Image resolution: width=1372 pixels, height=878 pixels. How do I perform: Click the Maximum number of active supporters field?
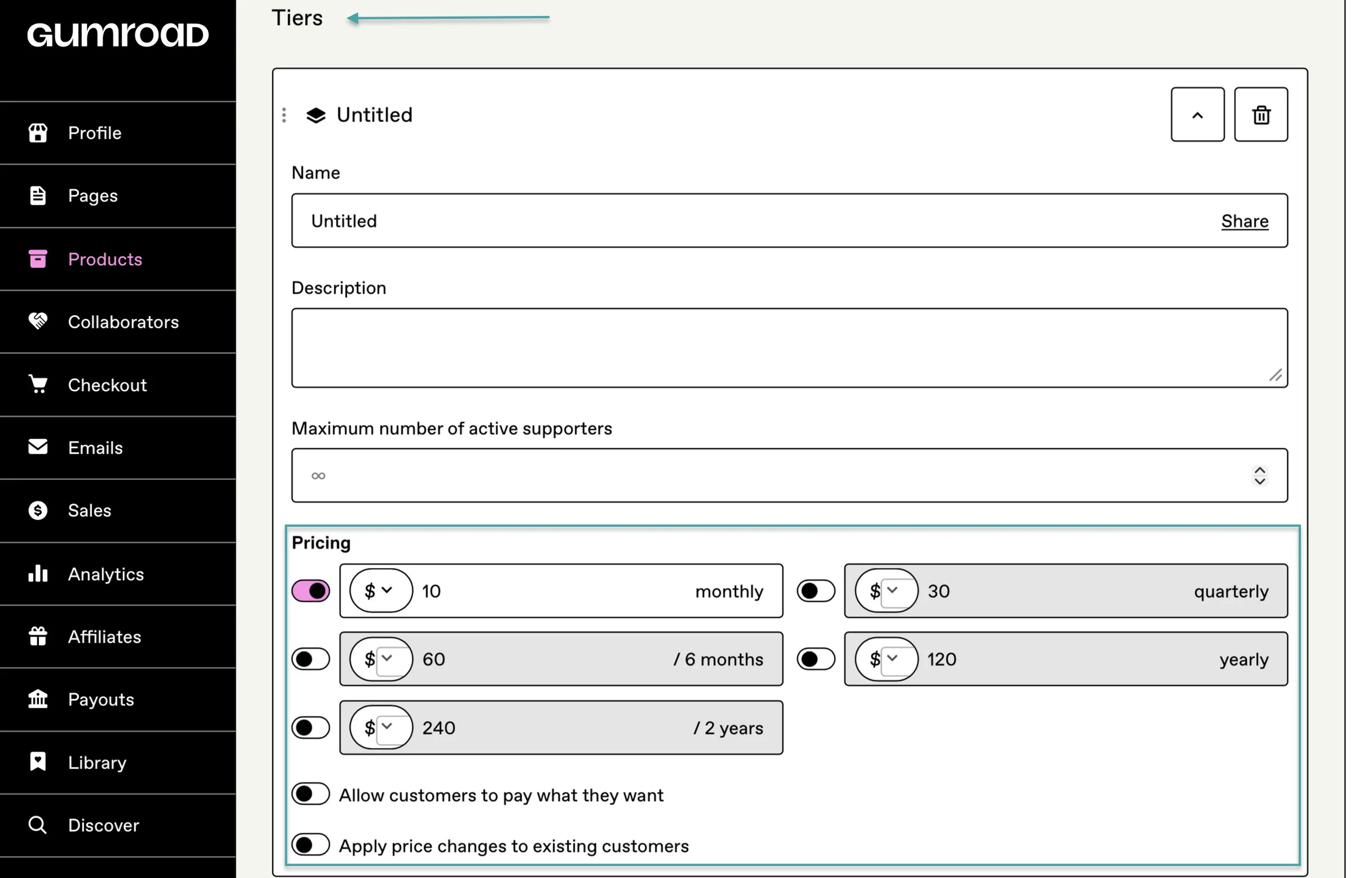(x=789, y=475)
